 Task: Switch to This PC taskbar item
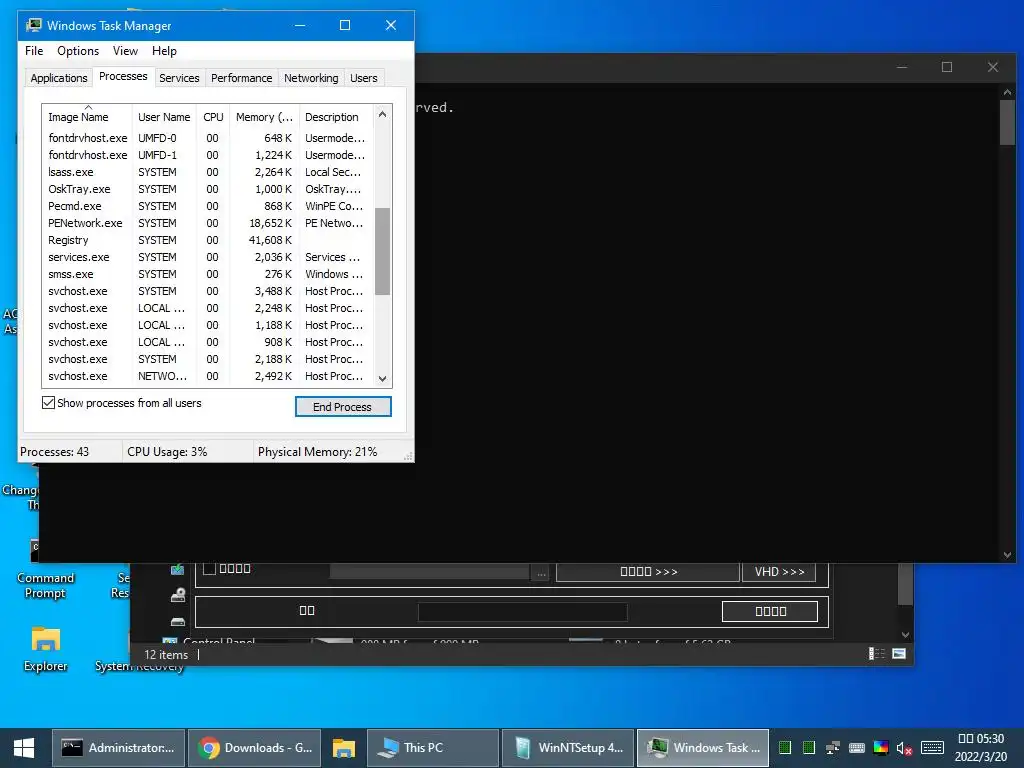(x=433, y=748)
